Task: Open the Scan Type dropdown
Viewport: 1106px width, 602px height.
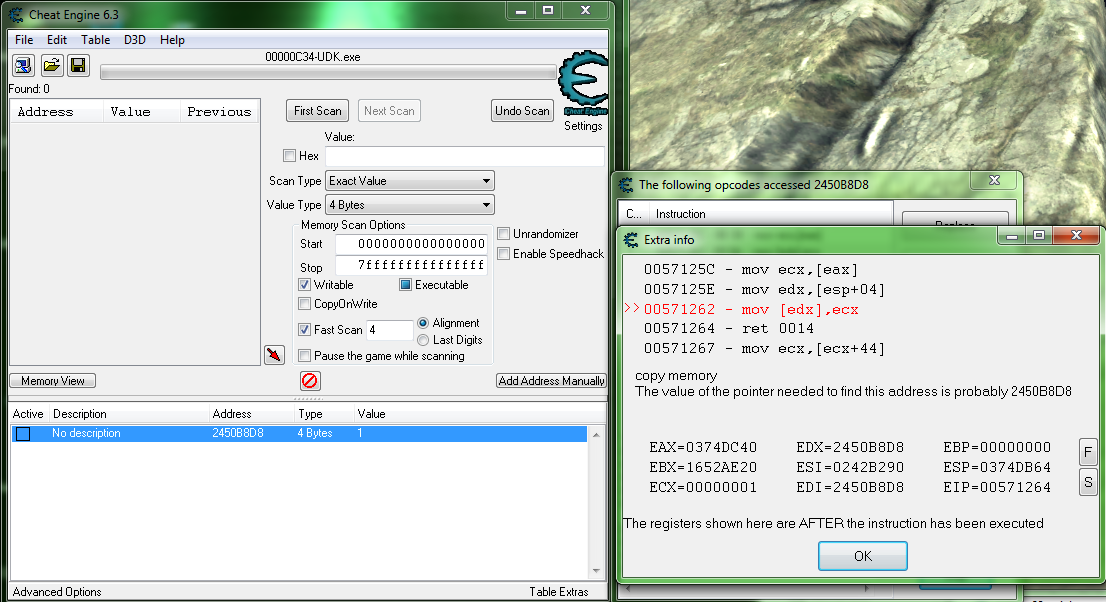Action: coord(410,181)
